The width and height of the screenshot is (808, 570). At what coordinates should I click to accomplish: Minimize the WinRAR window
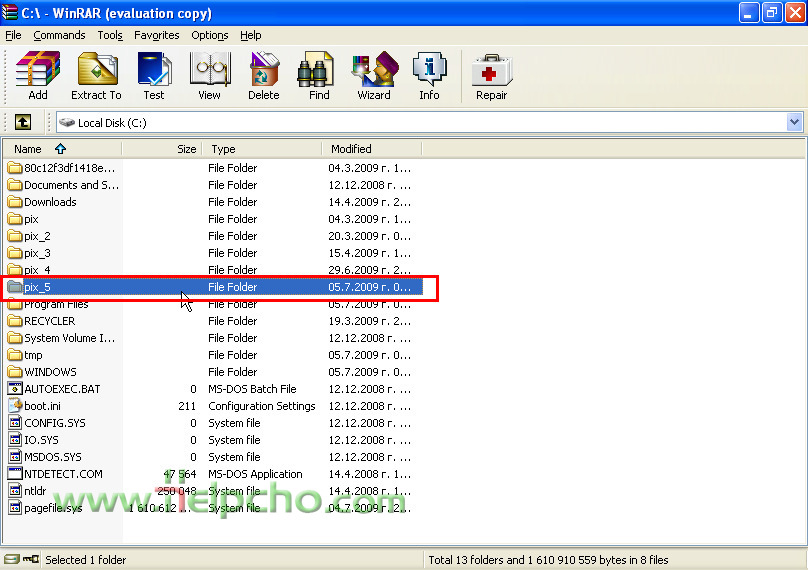749,13
